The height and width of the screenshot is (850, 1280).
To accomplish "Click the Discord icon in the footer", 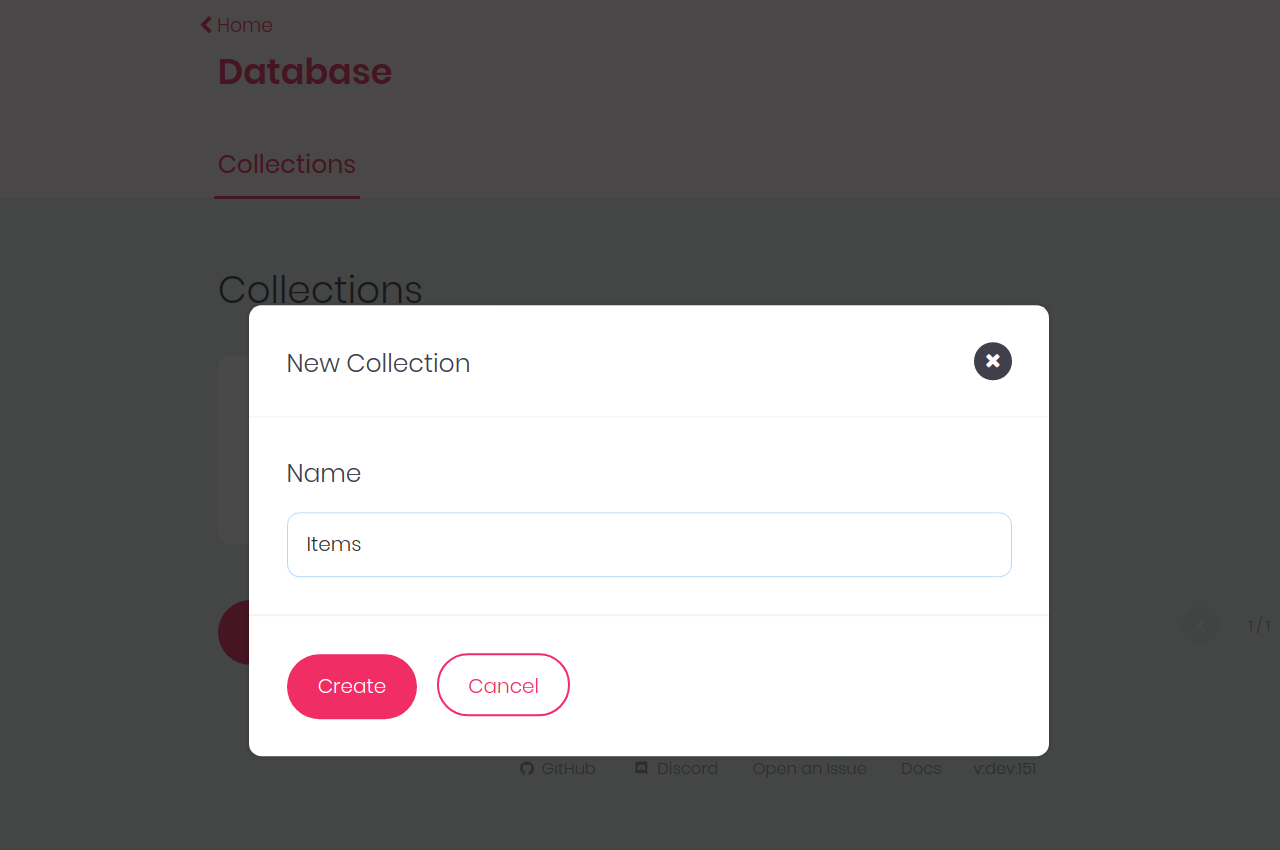I will coord(641,768).
